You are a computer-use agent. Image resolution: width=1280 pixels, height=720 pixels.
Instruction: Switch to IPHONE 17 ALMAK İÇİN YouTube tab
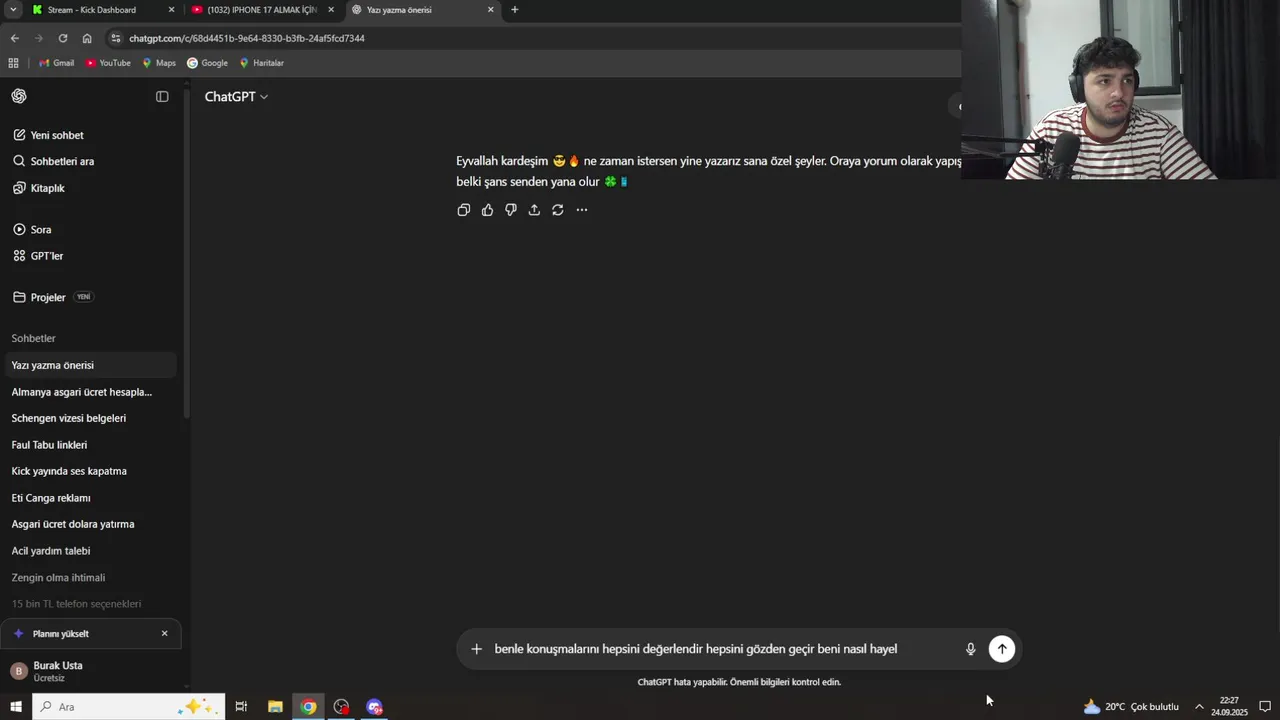(x=262, y=10)
